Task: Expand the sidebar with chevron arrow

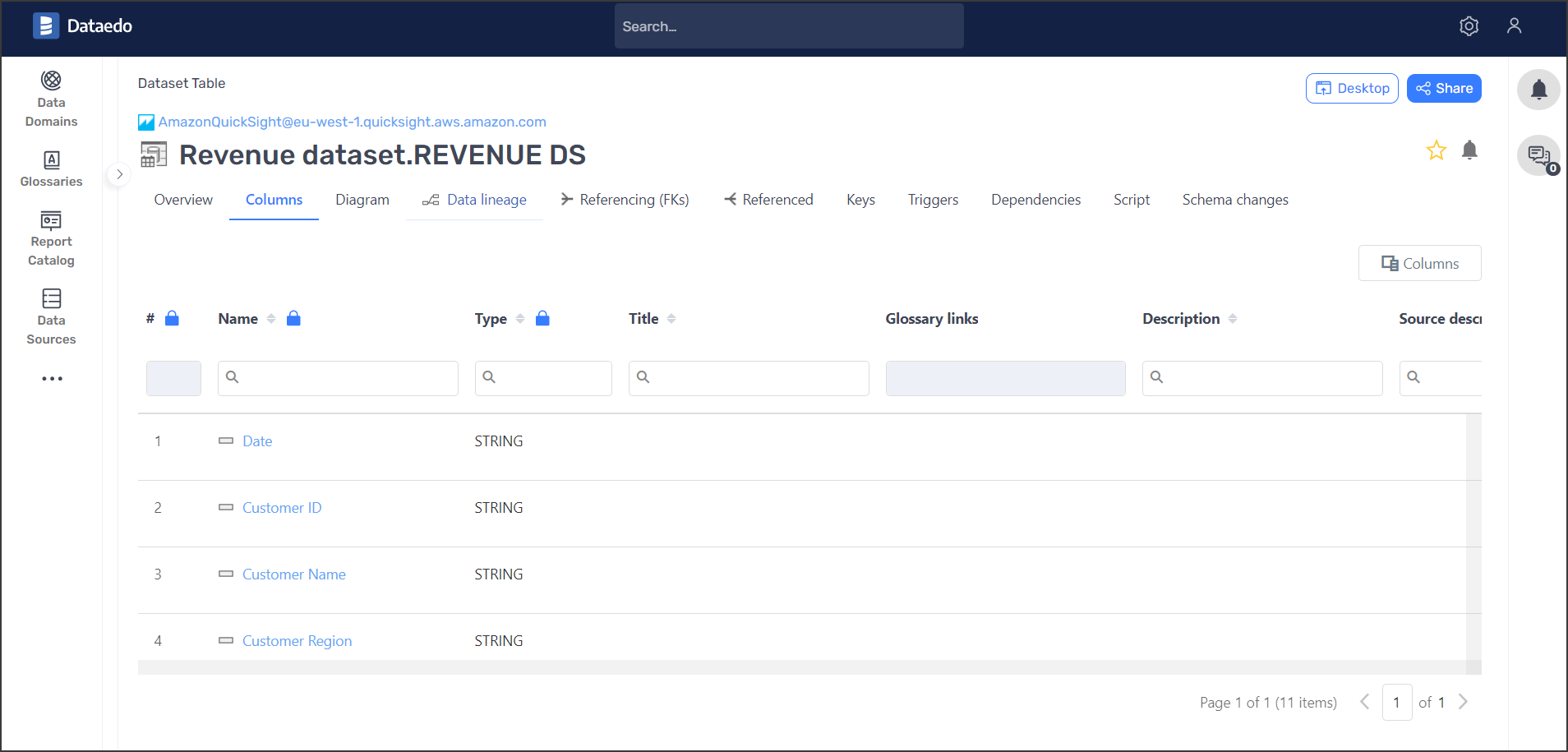Action: pos(119,174)
